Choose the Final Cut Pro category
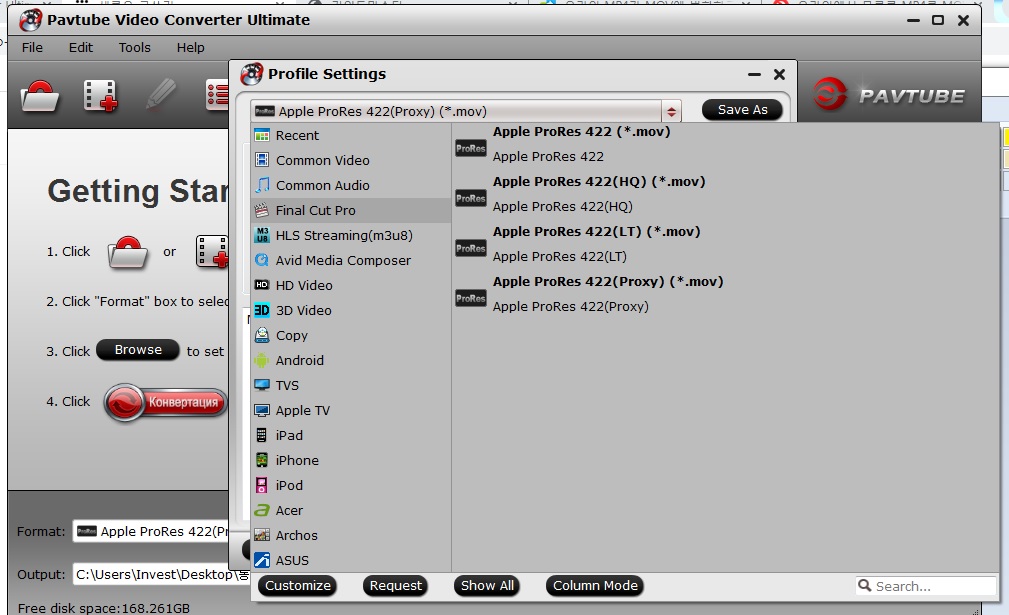Viewport: 1009px width, 615px height. [x=351, y=210]
